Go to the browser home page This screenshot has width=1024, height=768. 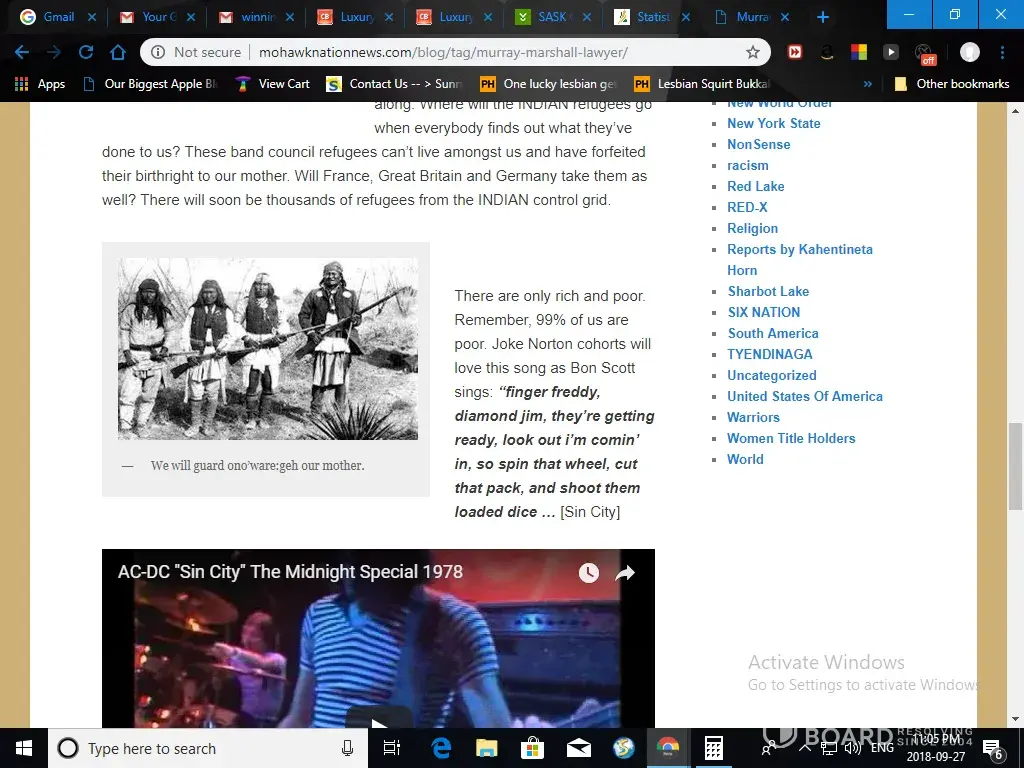coord(118,52)
